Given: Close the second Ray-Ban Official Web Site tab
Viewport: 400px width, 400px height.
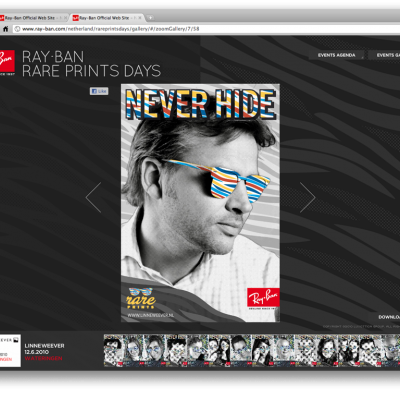Looking at the screenshot, I should (x=140, y=18).
